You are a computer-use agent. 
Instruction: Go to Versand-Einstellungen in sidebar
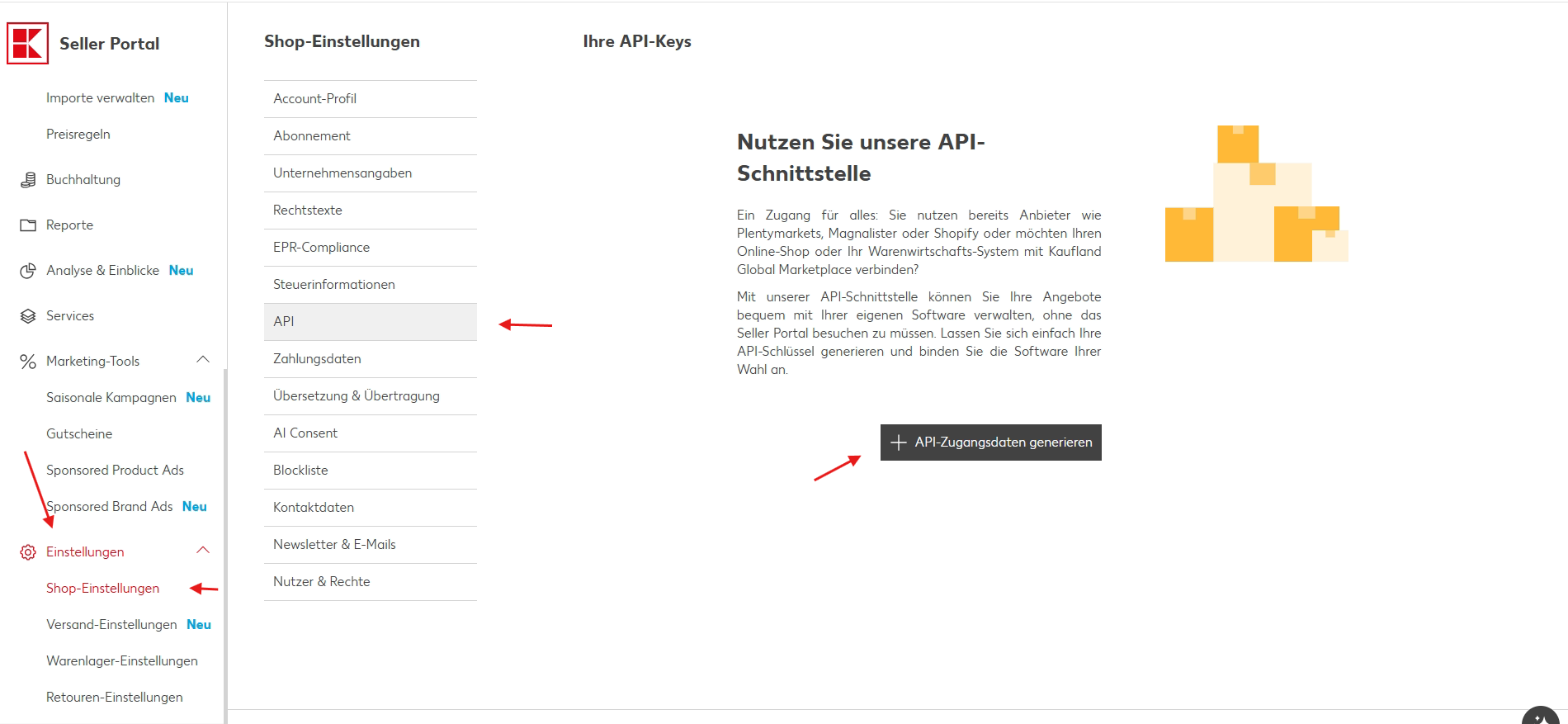(111, 625)
